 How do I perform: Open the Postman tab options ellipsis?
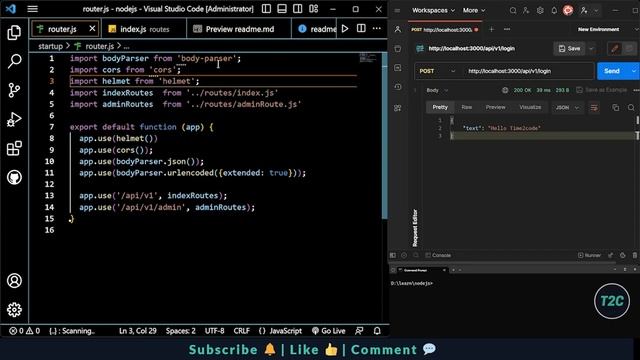click(x=507, y=29)
